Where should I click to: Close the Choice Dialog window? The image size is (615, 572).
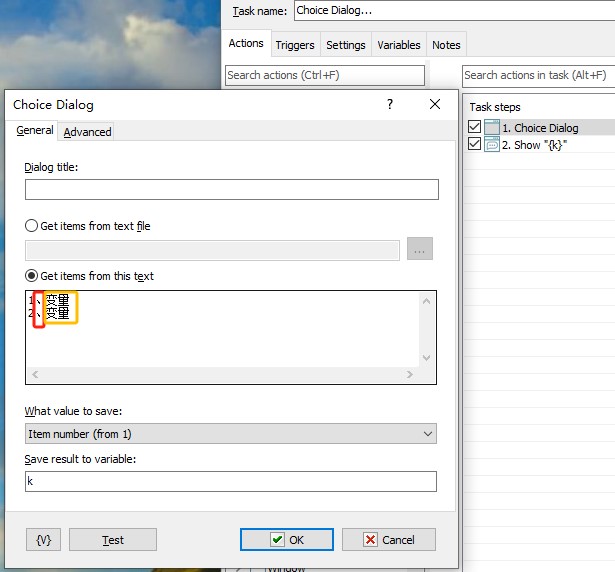click(x=434, y=104)
